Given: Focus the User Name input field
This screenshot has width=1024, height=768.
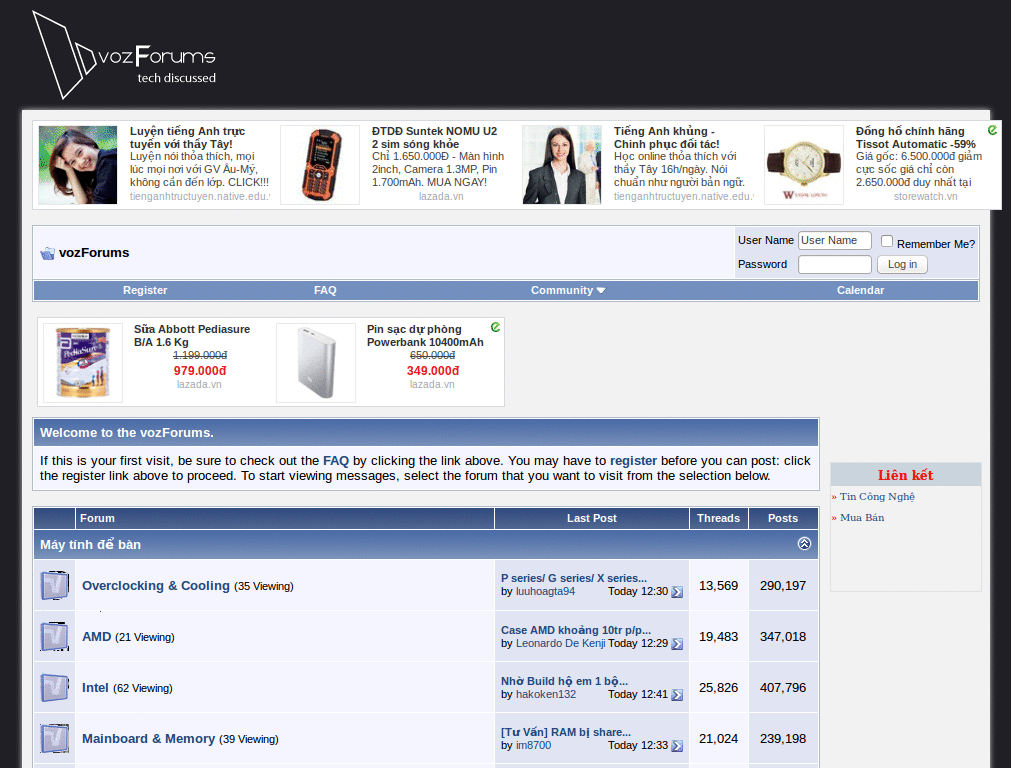Looking at the screenshot, I should point(835,240).
